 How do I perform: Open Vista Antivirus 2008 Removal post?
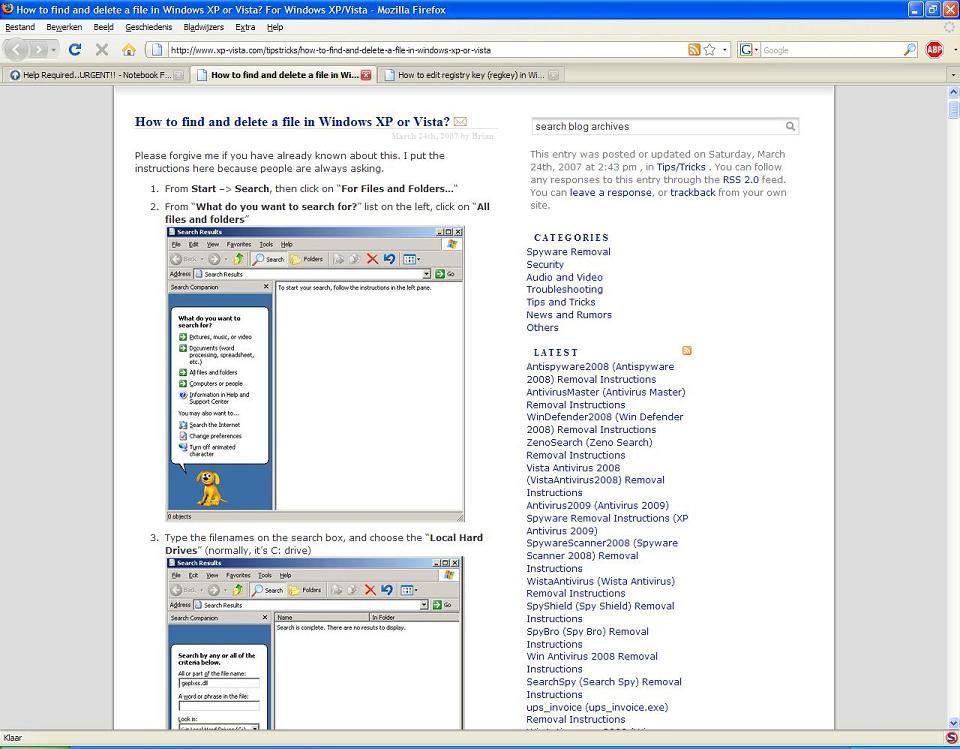(x=595, y=480)
